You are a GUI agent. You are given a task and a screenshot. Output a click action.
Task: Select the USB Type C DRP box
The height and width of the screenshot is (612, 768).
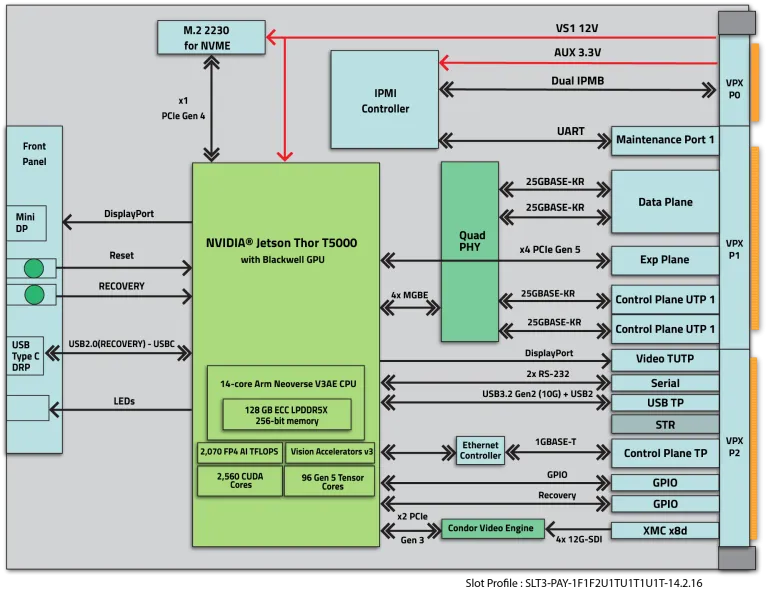click(25, 356)
